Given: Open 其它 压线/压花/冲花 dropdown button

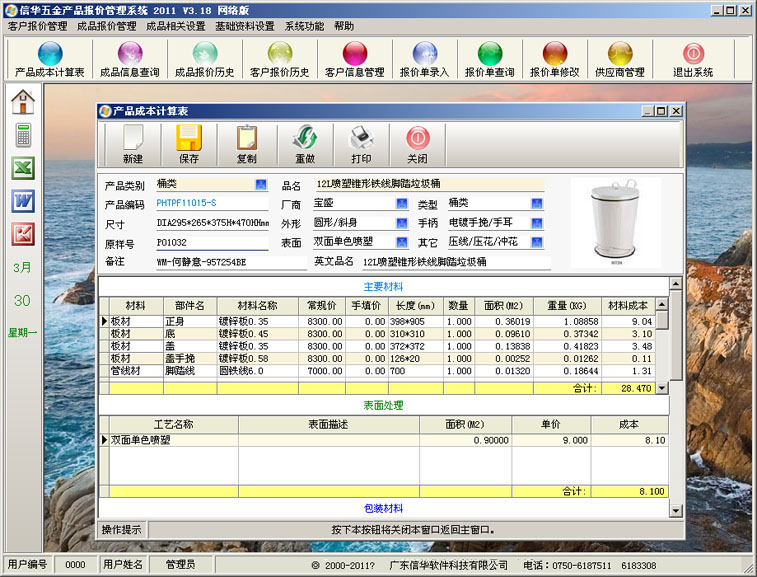Looking at the screenshot, I should 537,242.
